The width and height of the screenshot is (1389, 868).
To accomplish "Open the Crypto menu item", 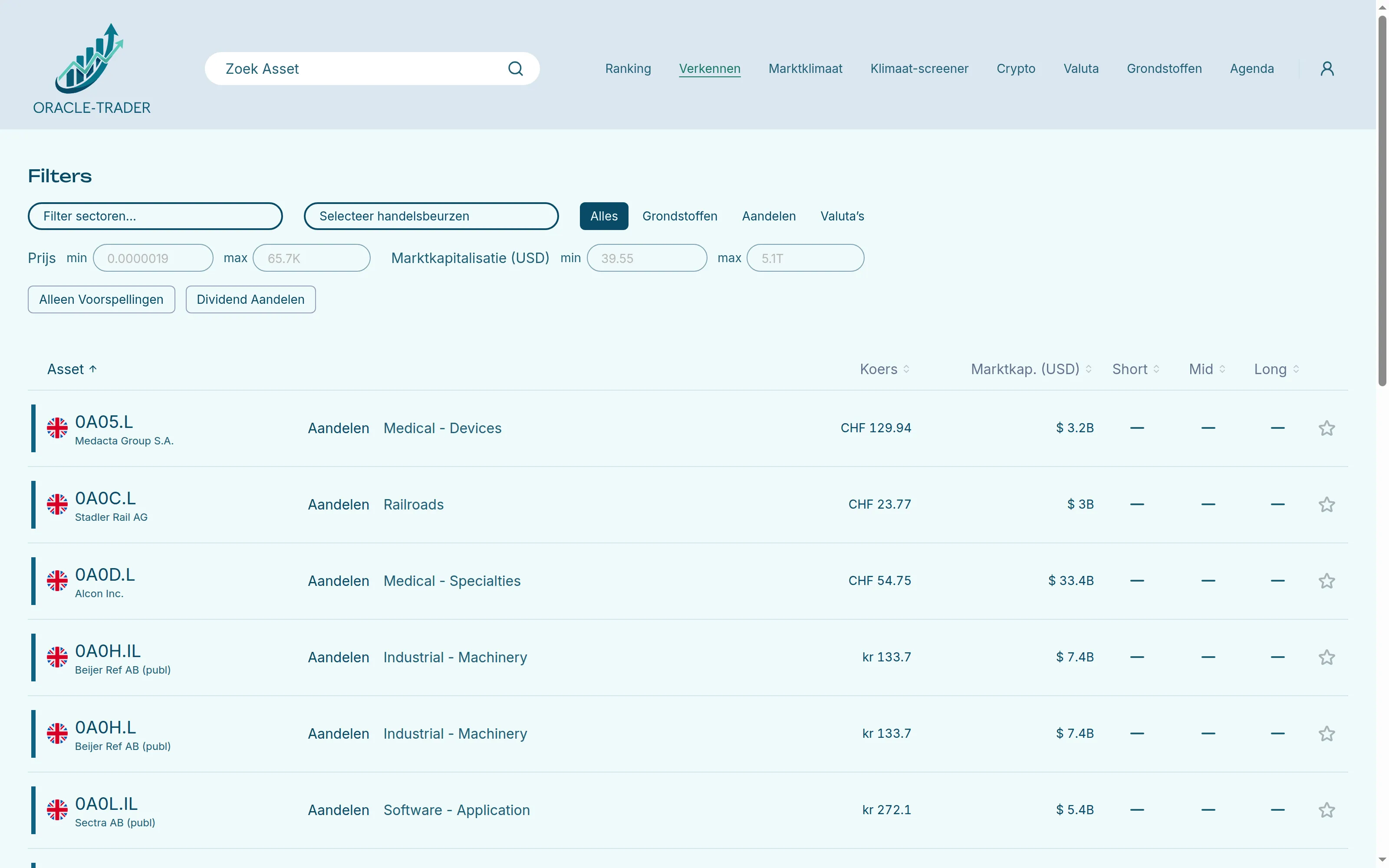I will pyautogui.click(x=1016, y=69).
